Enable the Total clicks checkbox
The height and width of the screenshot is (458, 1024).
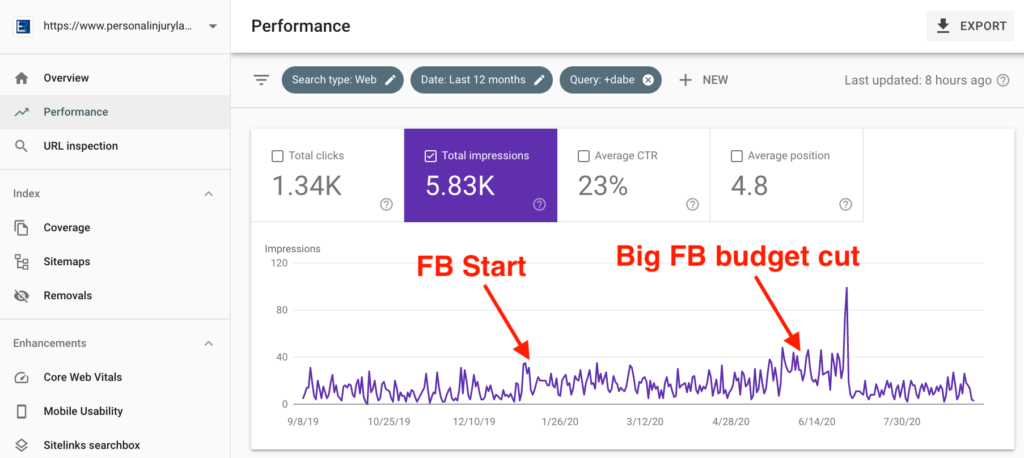(x=278, y=156)
